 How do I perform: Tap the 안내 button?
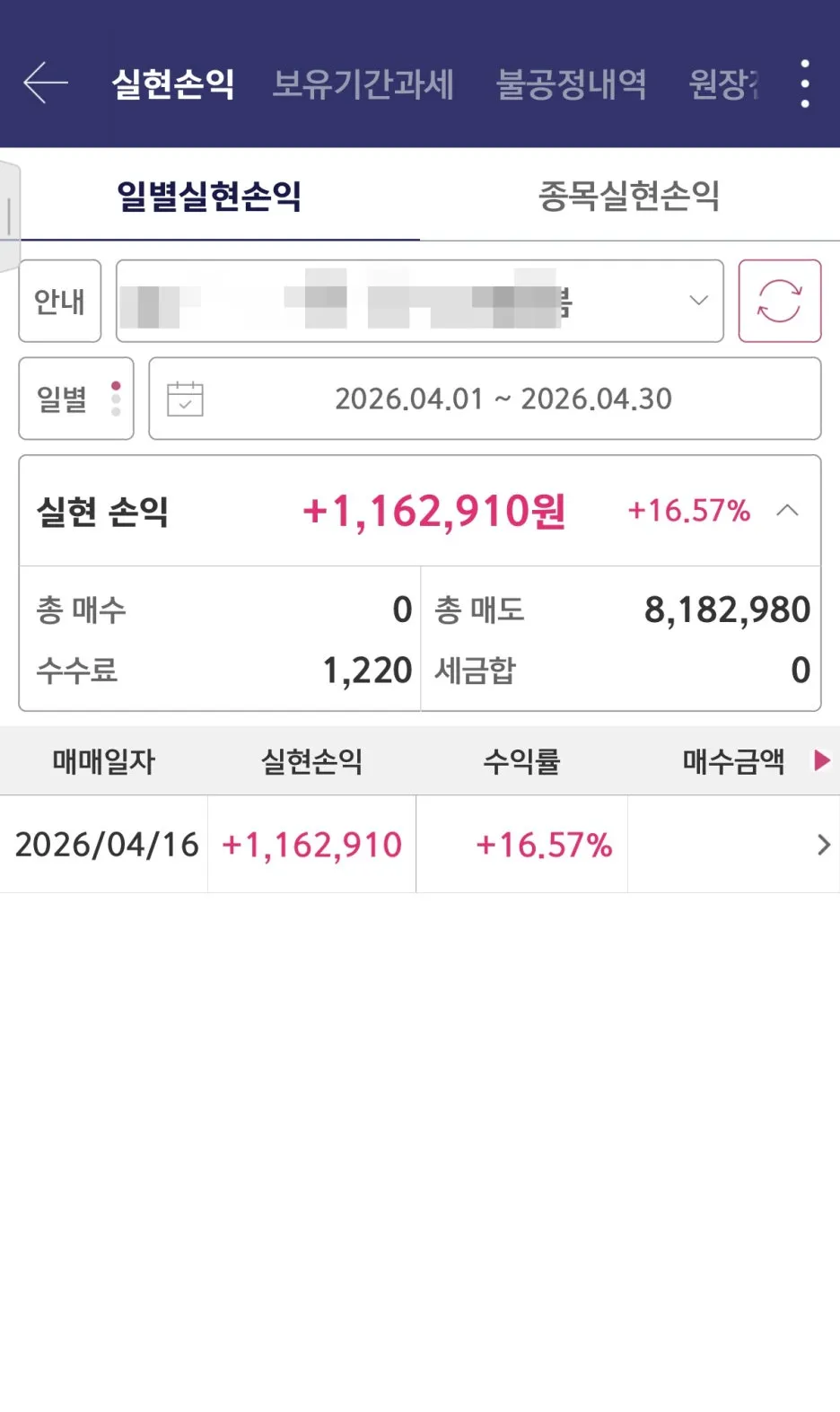coord(60,301)
